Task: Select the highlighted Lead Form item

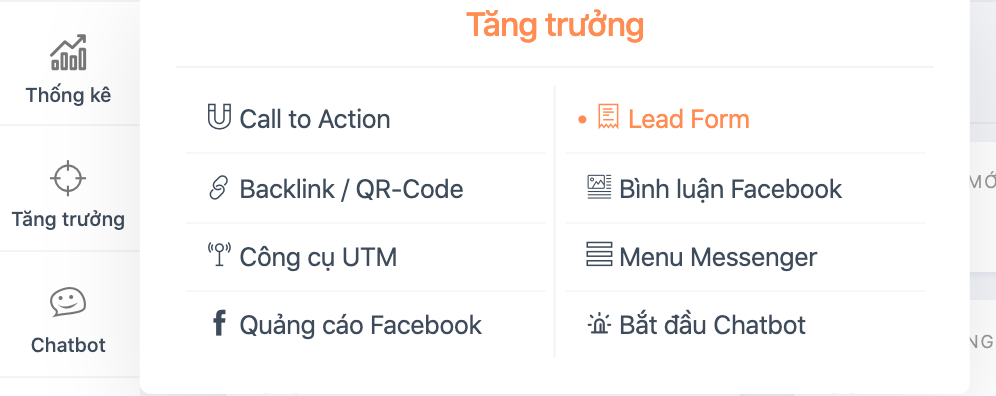Action: click(689, 119)
